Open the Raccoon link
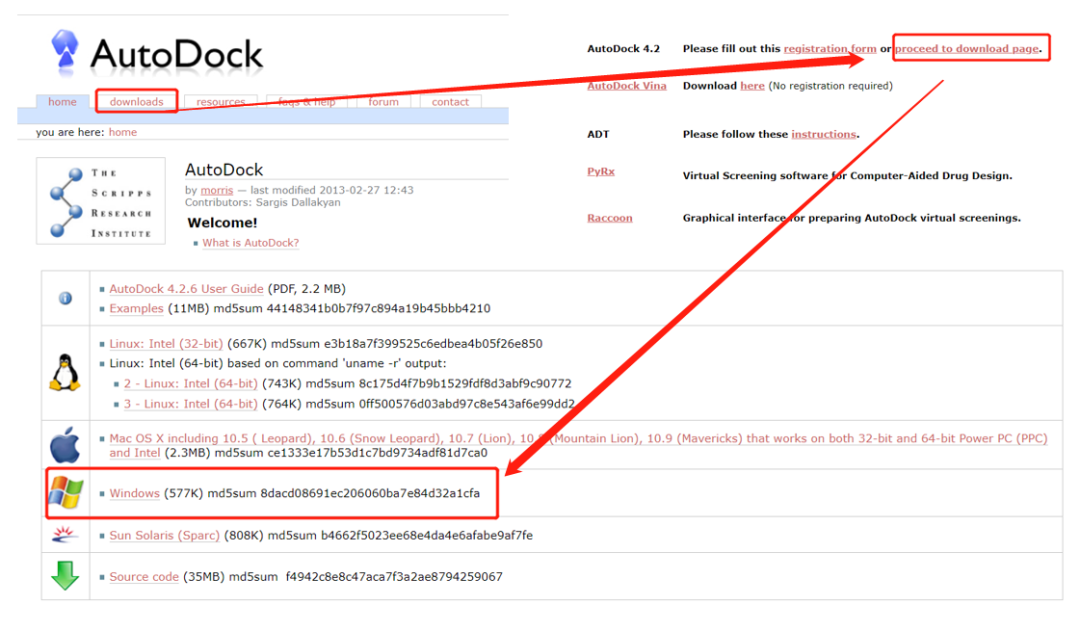Viewport: 1080px width, 631px height. pyautogui.click(x=610, y=218)
